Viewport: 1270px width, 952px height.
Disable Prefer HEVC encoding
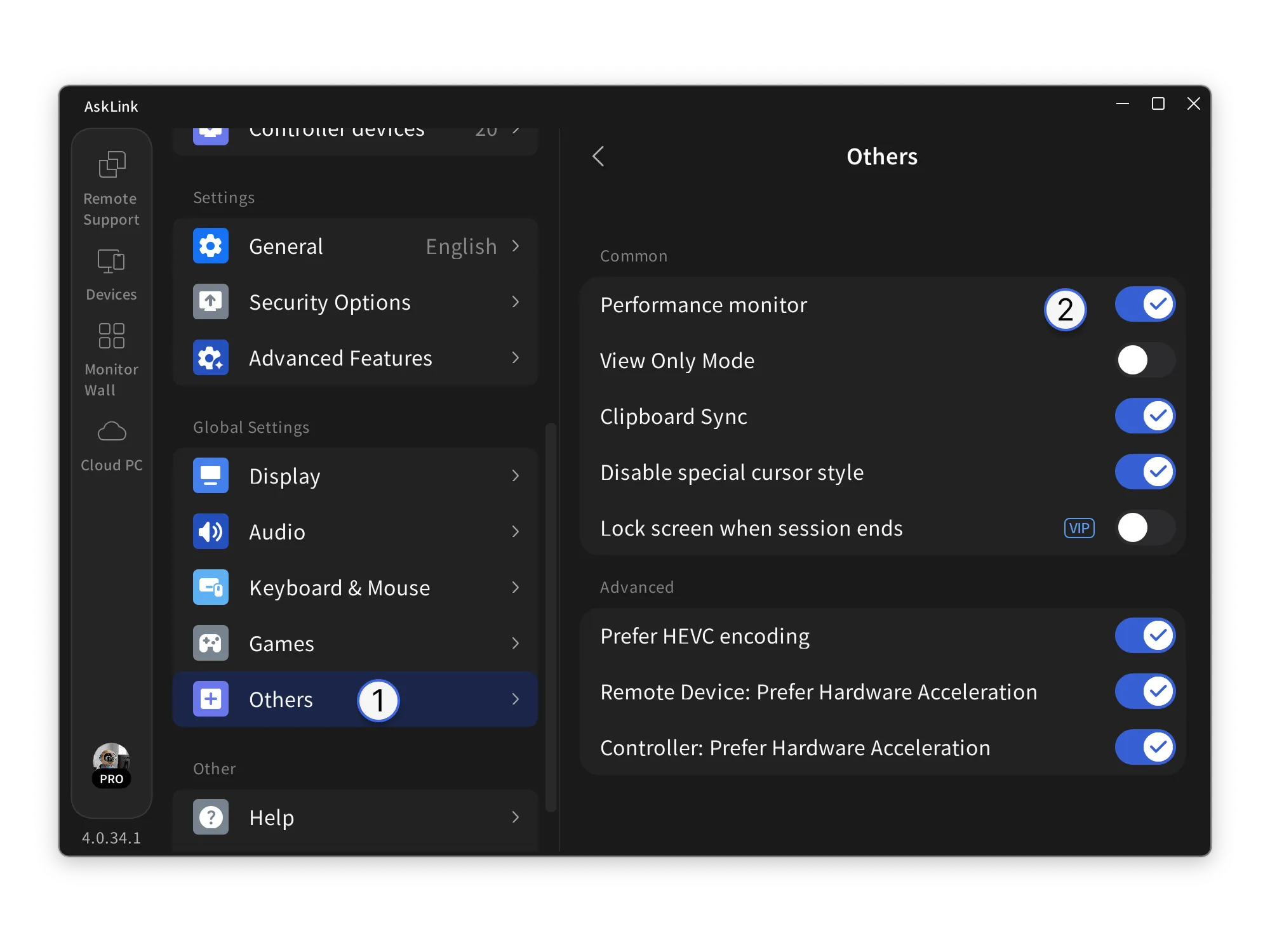coord(1145,635)
